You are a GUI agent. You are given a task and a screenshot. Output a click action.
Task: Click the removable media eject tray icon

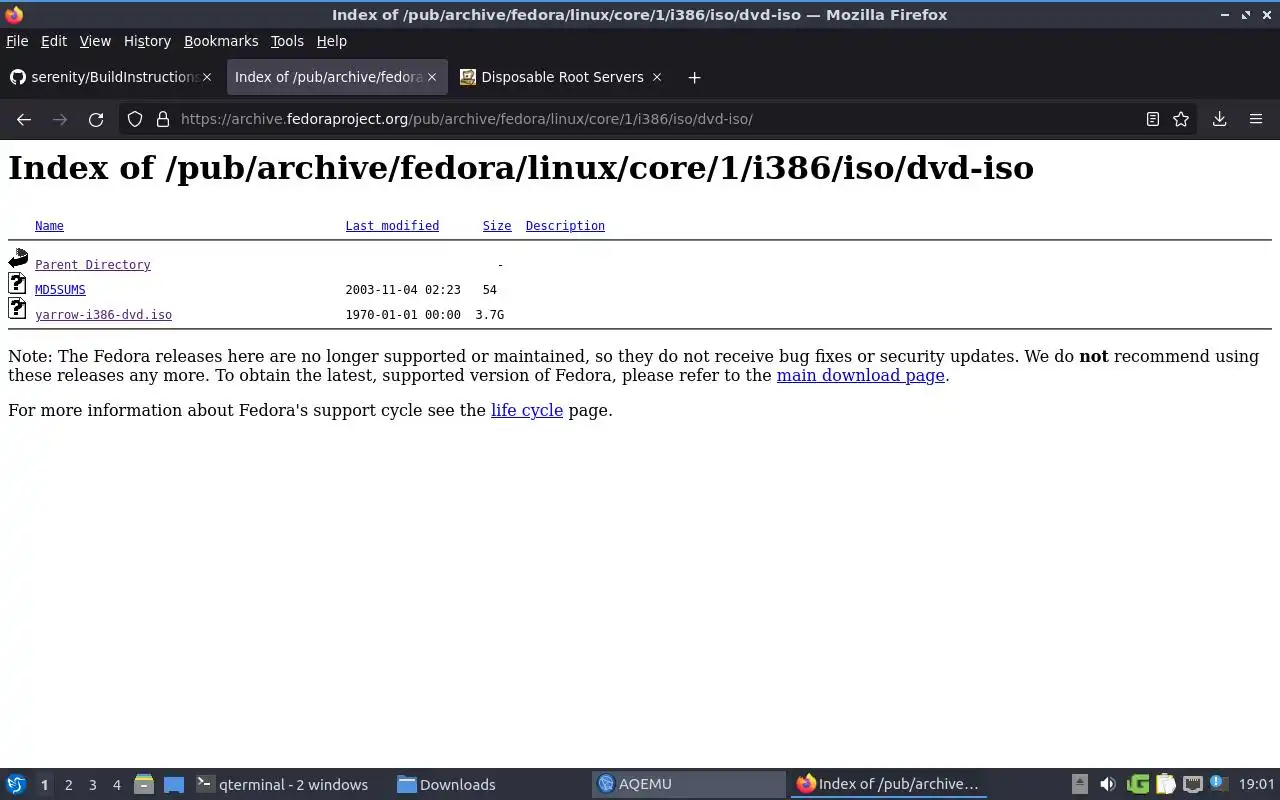pyautogui.click(x=1080, y=784)
